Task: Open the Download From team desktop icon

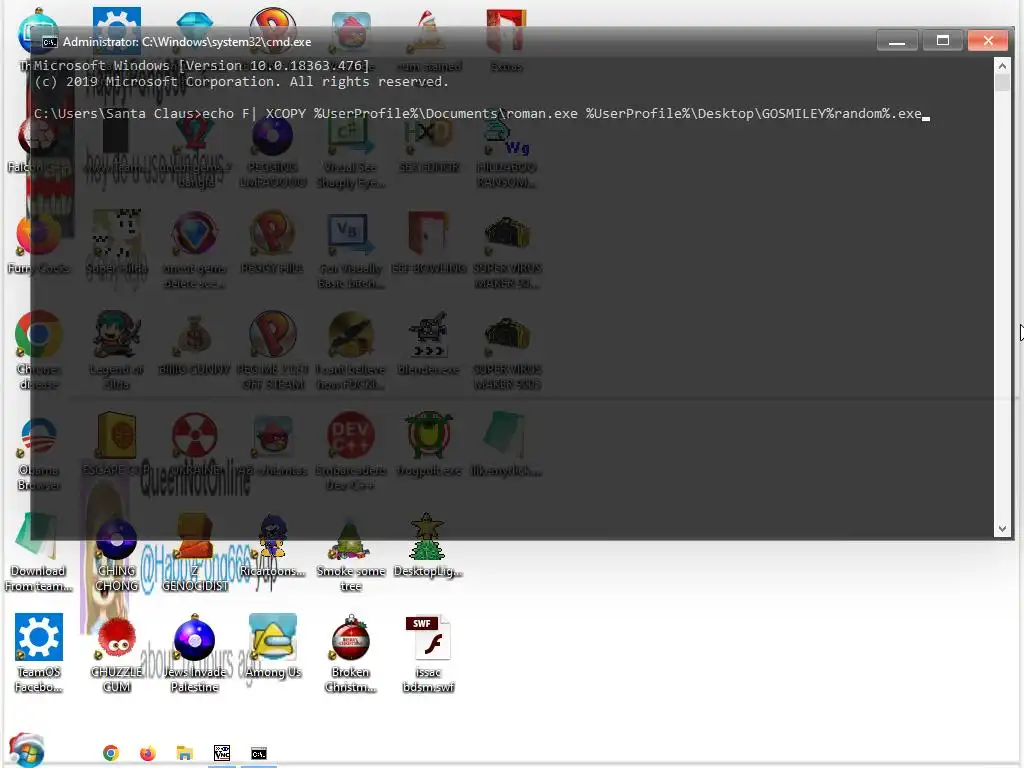Action: (38, 554)
